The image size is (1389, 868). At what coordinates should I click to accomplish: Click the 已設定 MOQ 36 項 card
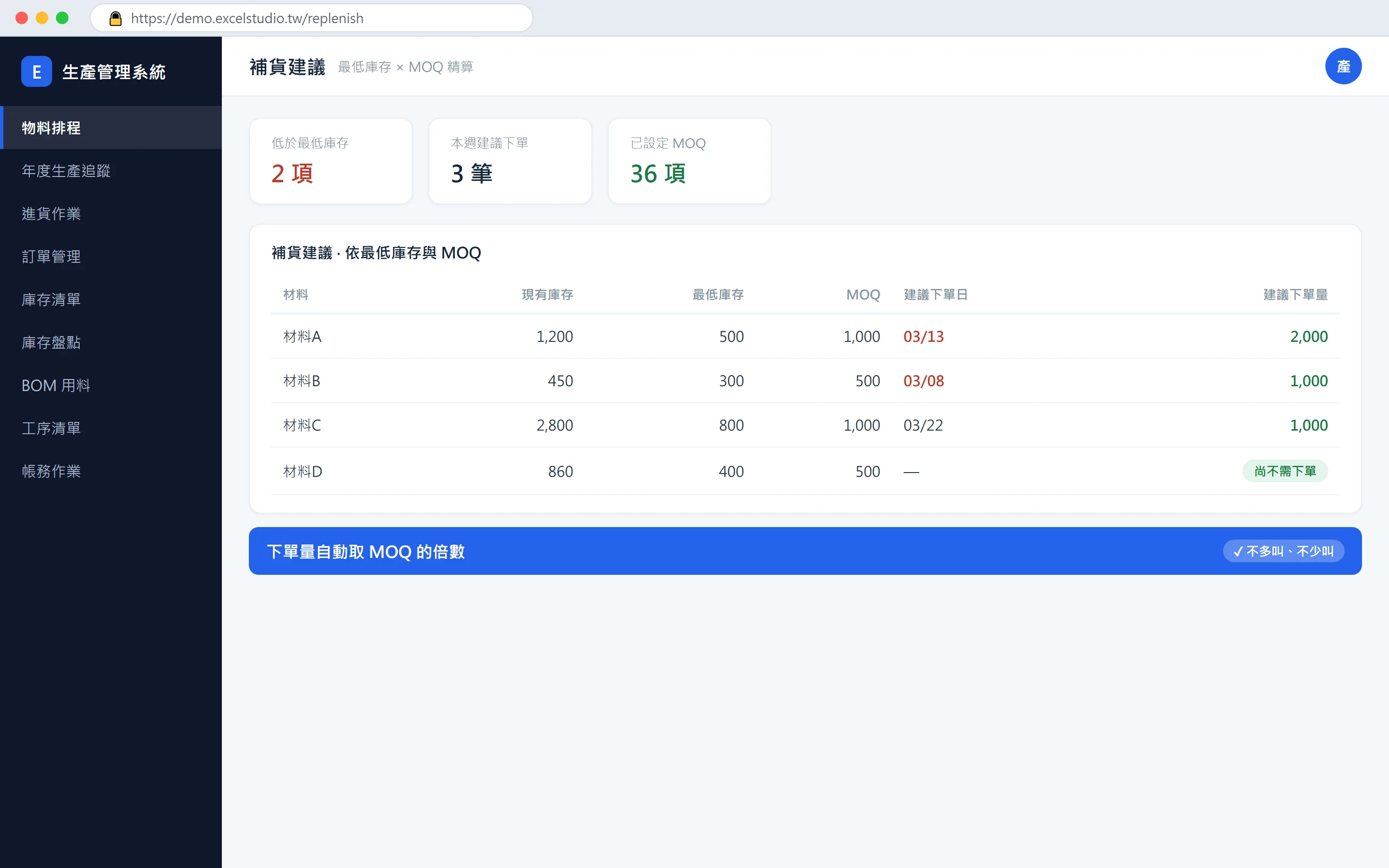[x=689, y=161]
